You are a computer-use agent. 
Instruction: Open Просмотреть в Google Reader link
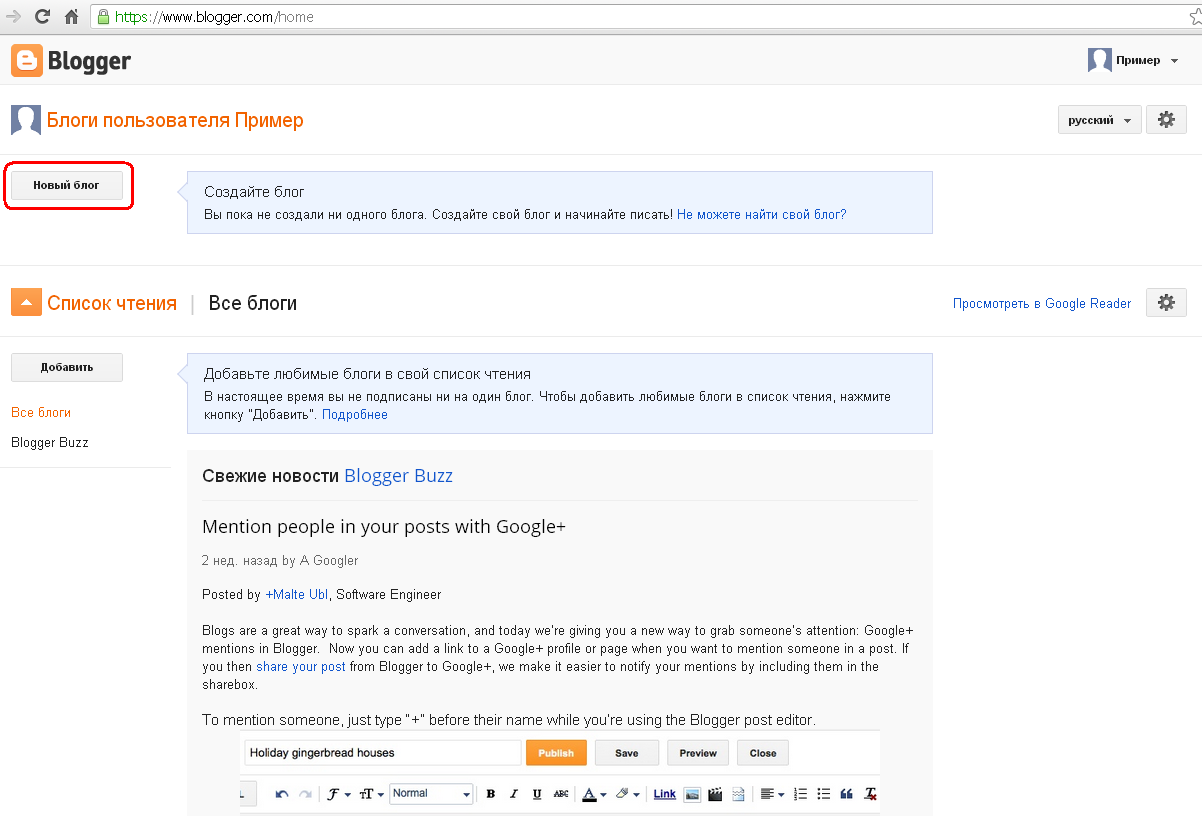[x=1042, y=303]
